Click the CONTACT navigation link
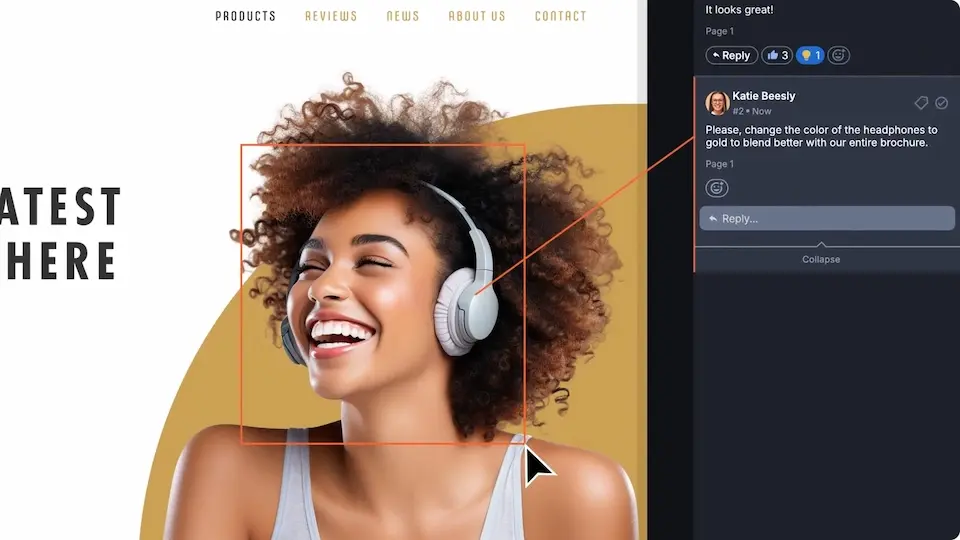 pyautogui.click(x=561, y=16)
